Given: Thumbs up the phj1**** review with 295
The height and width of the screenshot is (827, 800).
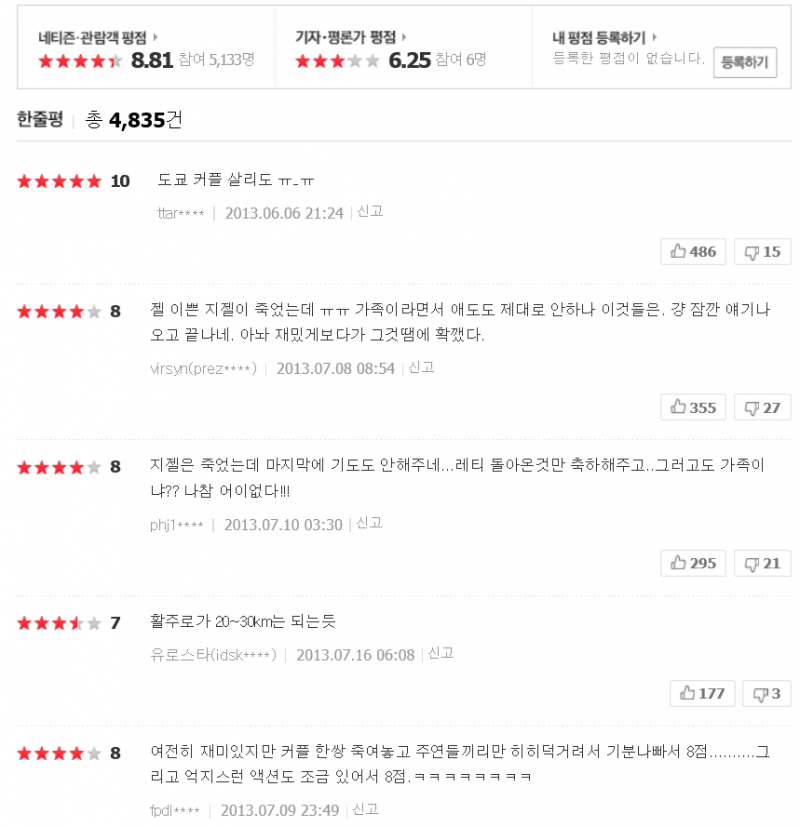Looking at the screenshot, I should point(693,563).
